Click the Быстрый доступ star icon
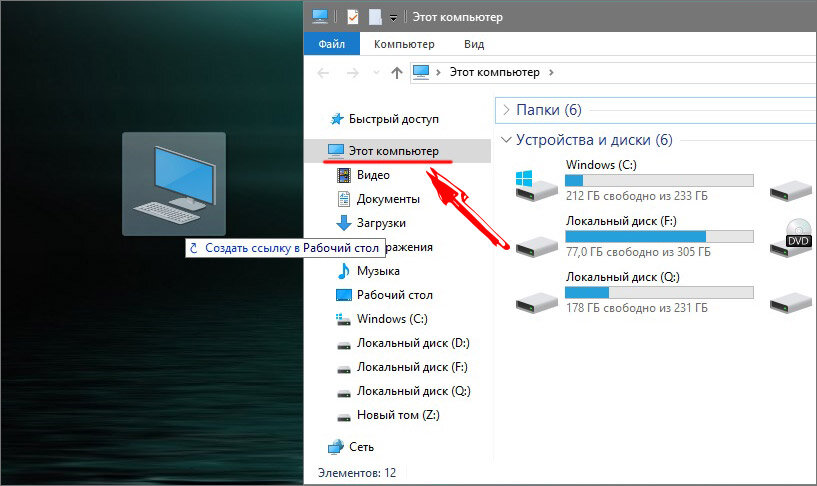 point(337,119)
